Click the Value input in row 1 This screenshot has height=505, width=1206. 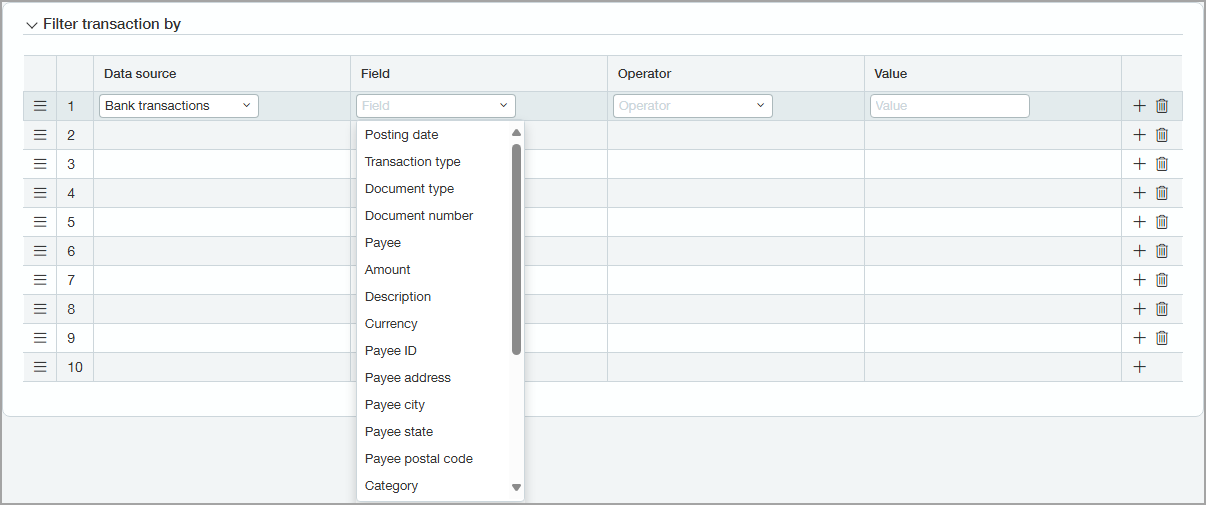pos(949,106)
